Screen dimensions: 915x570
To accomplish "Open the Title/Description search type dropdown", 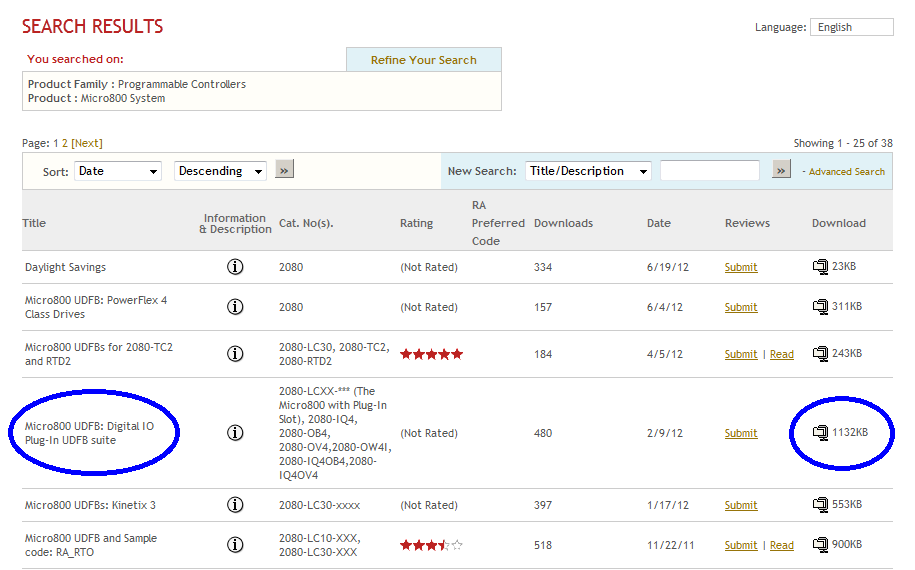I will point(588,171).
